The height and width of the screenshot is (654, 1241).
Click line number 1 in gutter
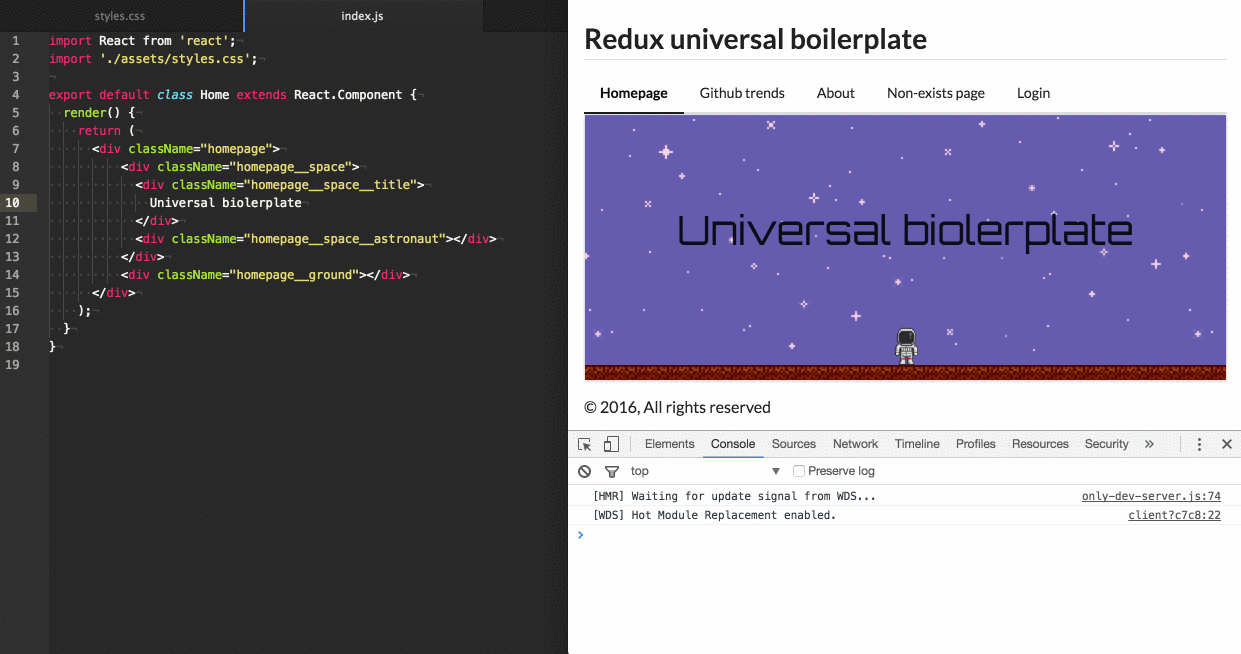pyautogui.click(x=15, y=41)
